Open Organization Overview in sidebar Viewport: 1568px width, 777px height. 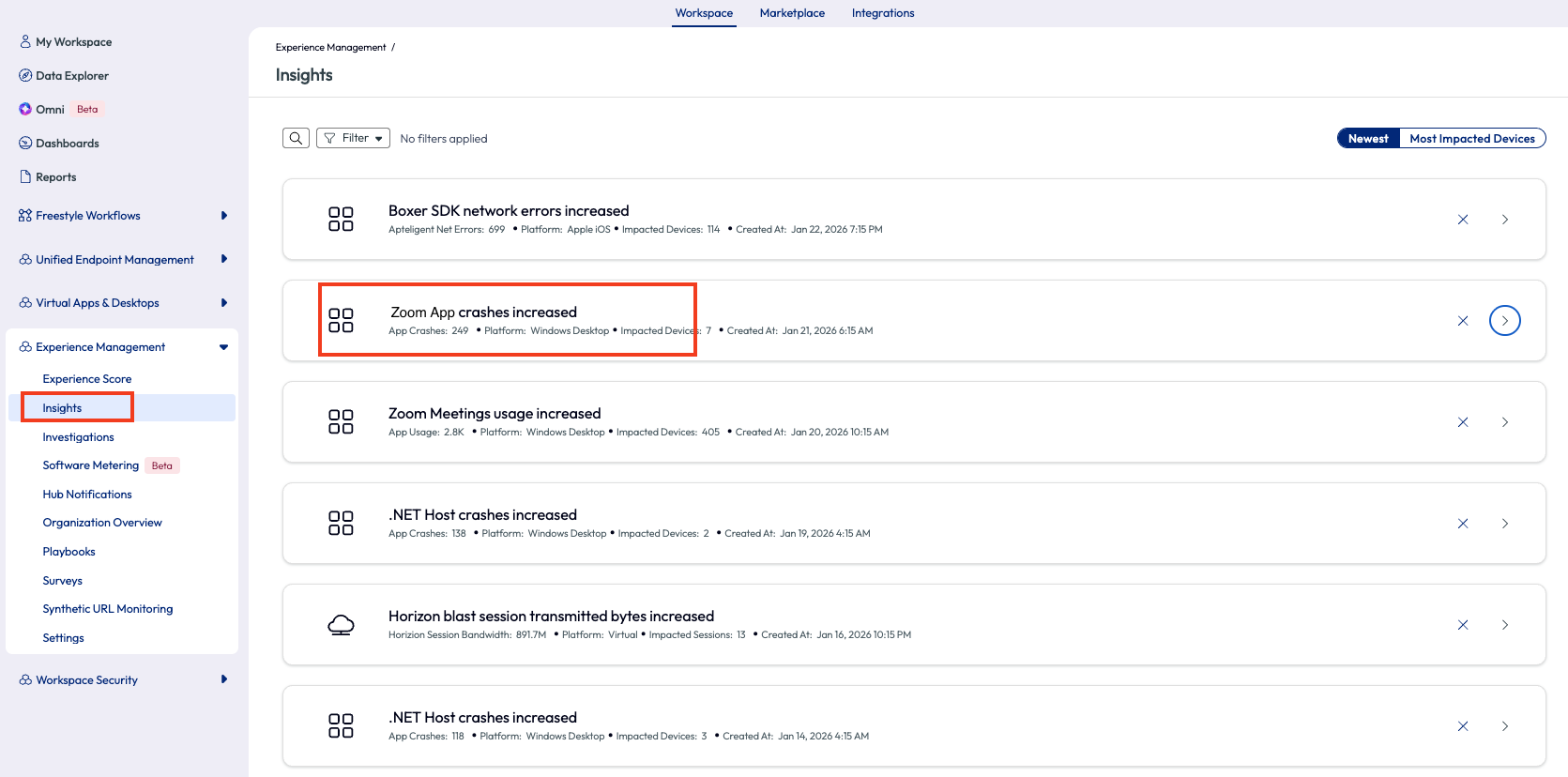click(102, 522)
